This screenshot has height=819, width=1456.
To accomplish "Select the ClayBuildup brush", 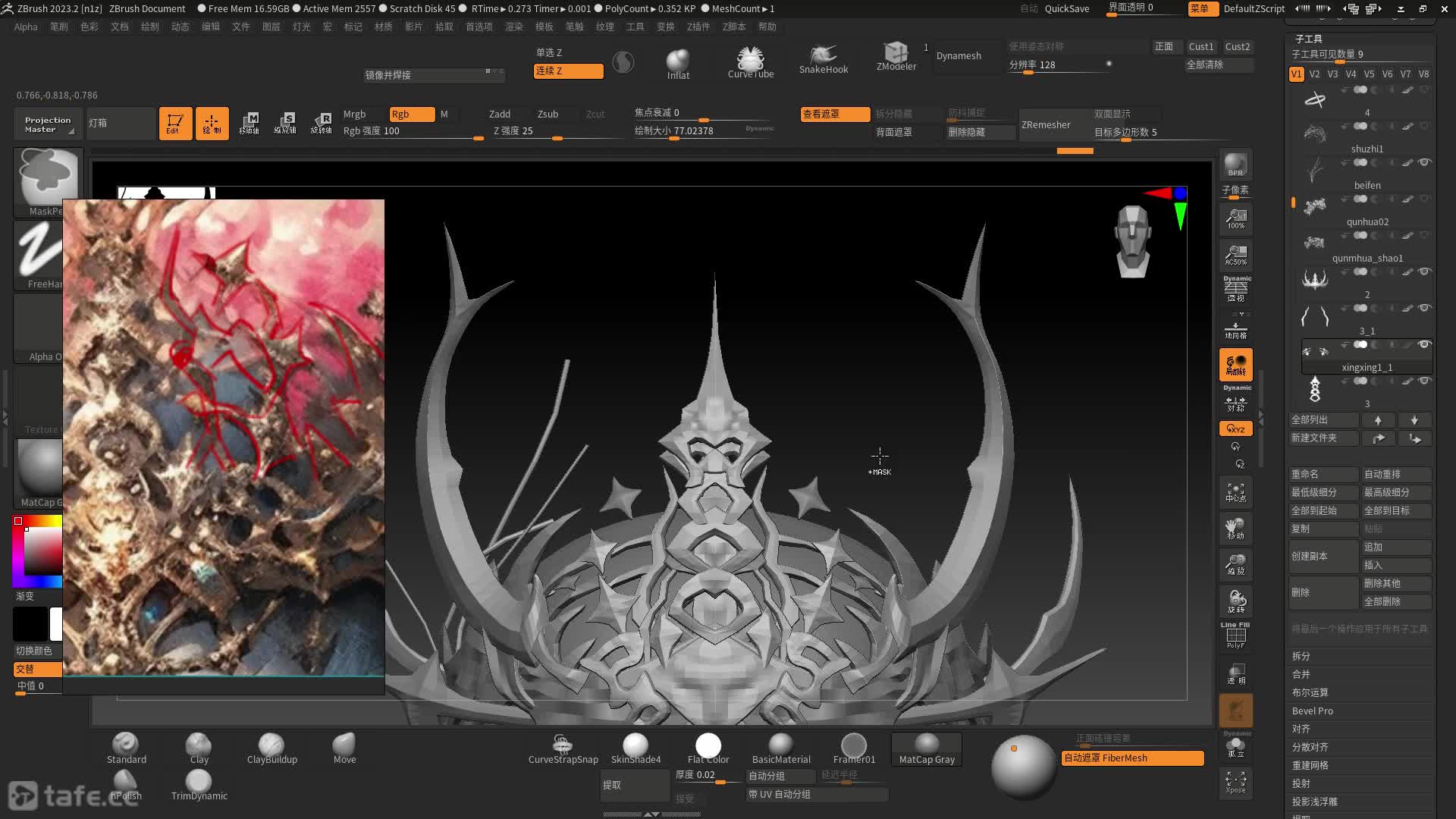I will coord(271,748).
